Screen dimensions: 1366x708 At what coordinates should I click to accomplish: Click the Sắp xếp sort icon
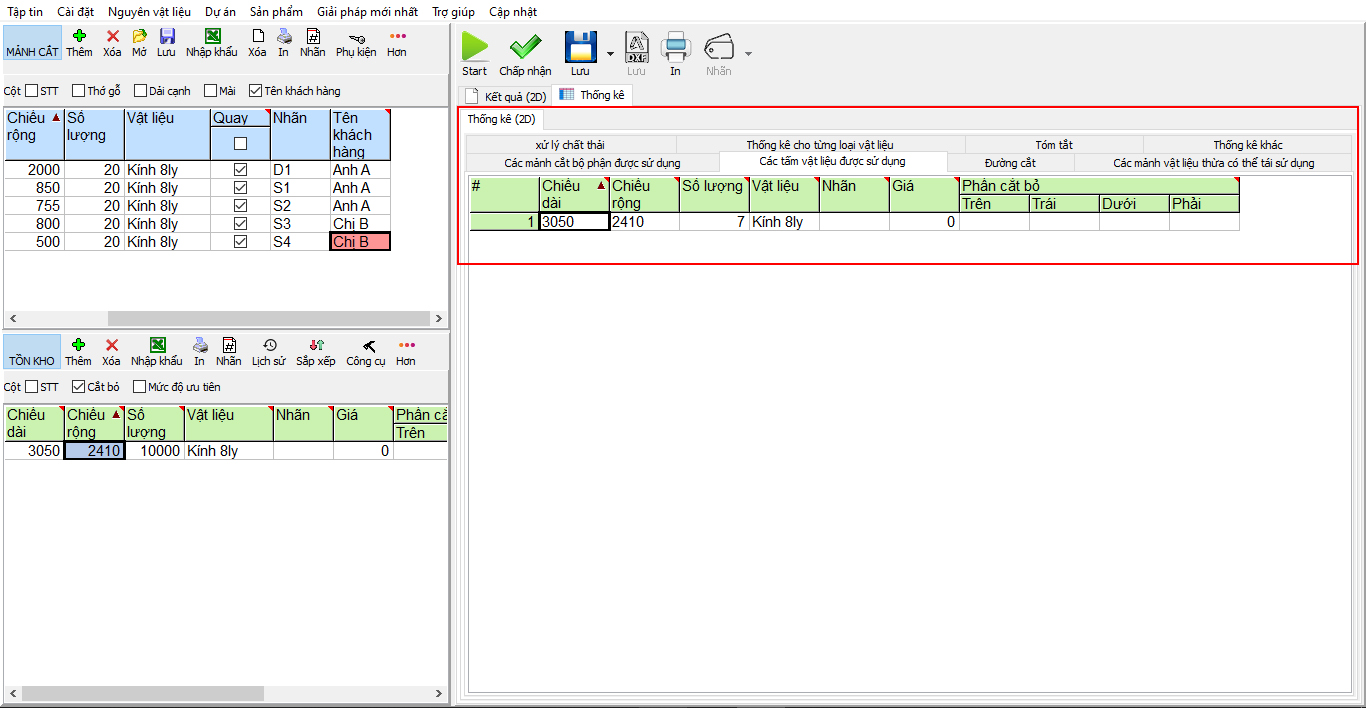coord(316,345)
